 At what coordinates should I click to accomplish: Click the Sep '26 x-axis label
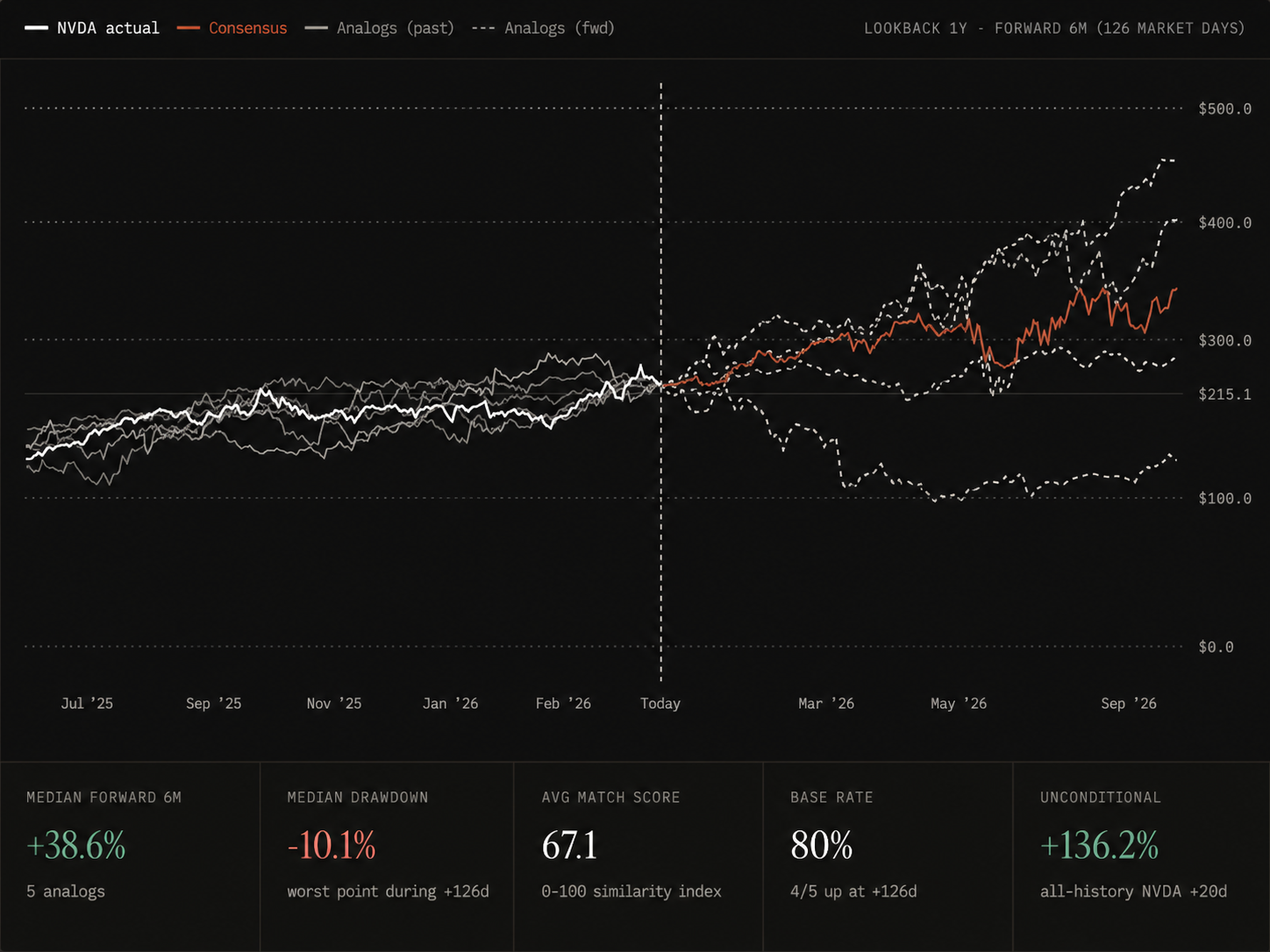[1129, 703]
